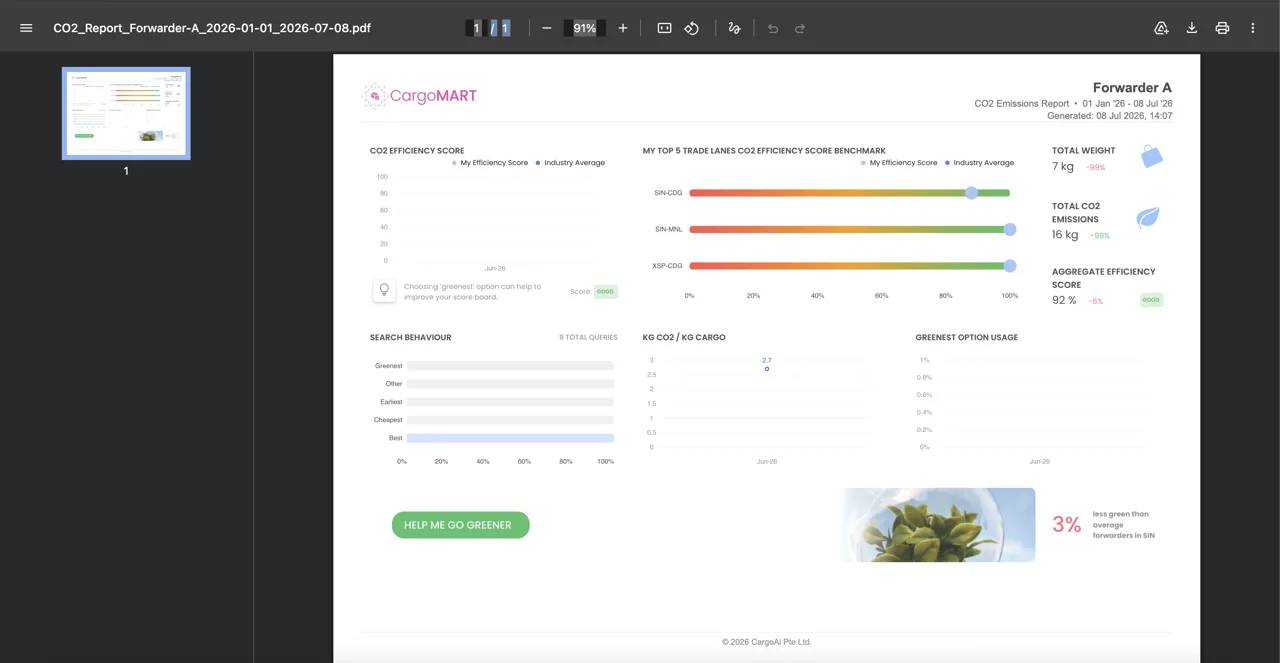The image size is (1280, 663).
Task: Click the 91% zoom level field
Action: (x=585, y=28)
